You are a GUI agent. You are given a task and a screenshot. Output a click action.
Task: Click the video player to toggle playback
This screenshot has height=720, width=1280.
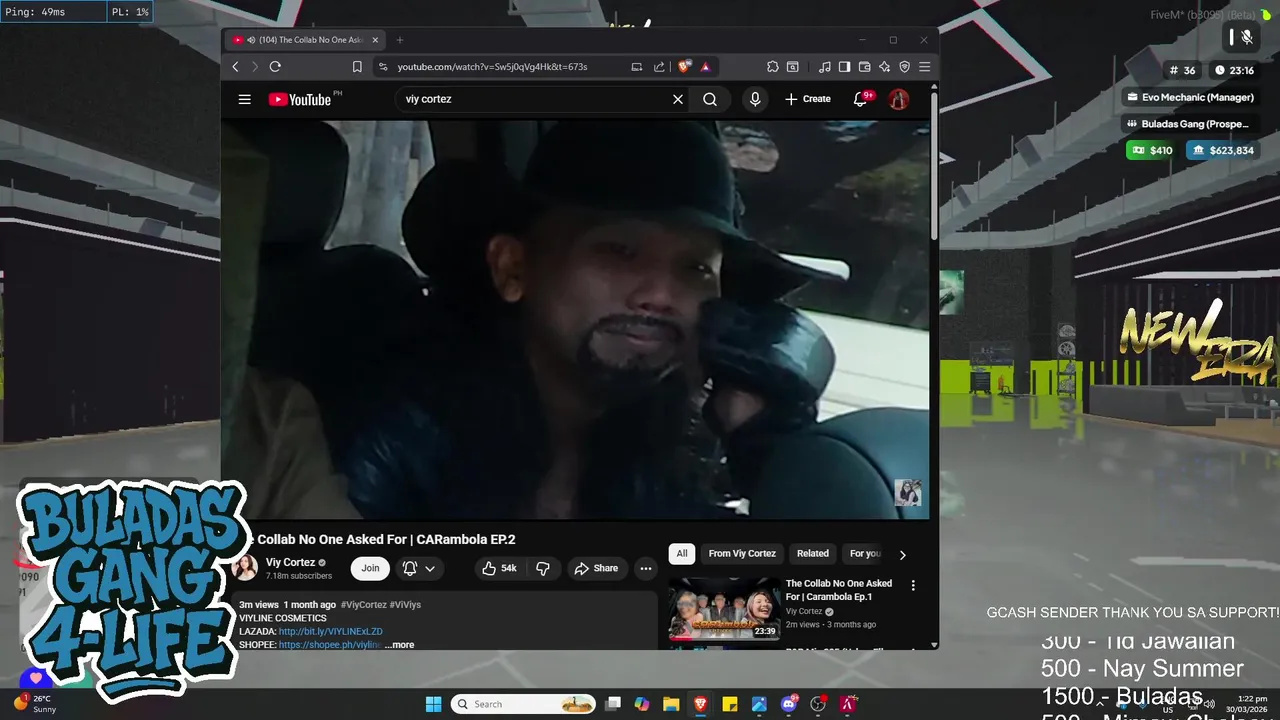pyautogui.click(x=575, y=320)
